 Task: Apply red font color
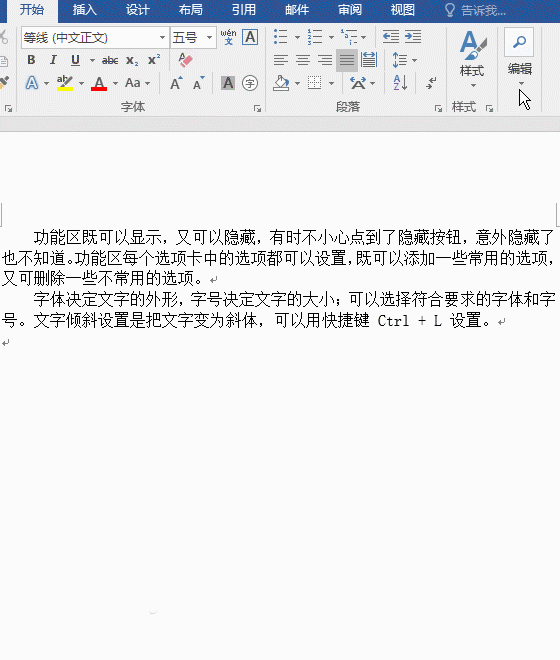[x=99, y=83]
